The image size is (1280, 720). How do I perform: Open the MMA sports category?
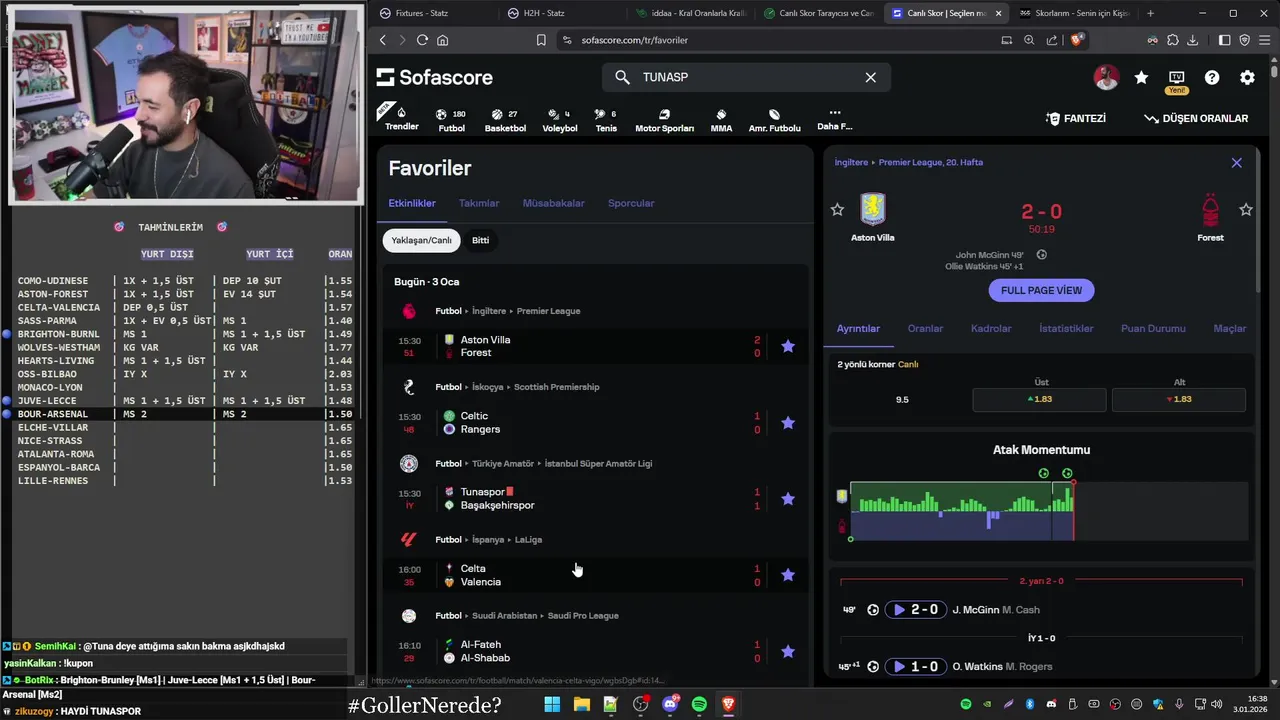[721, 120]
